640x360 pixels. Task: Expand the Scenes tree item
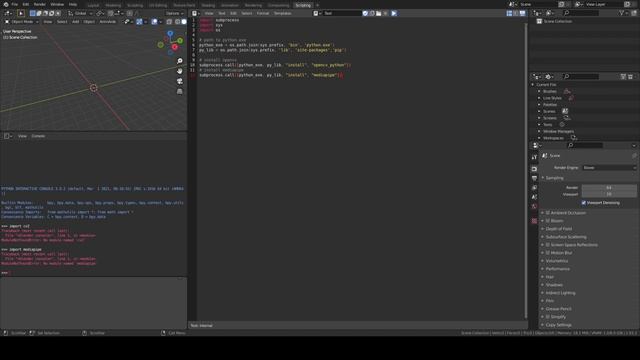coord(539,111)
